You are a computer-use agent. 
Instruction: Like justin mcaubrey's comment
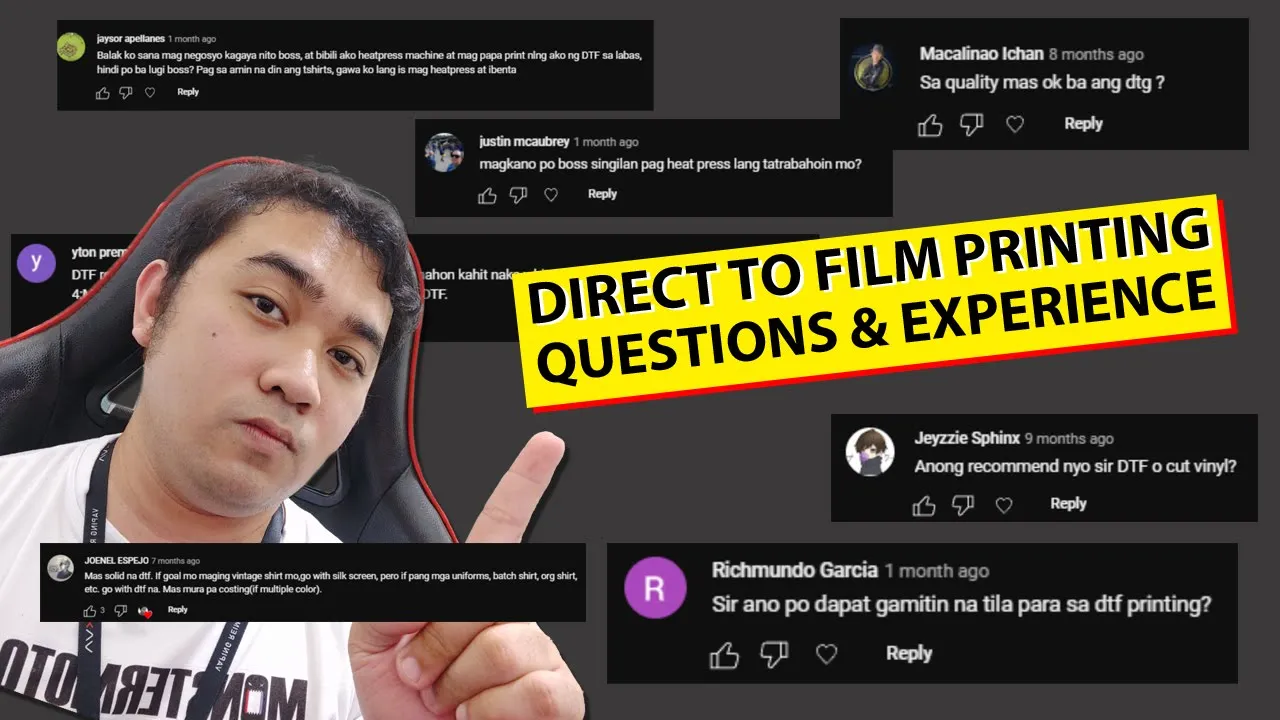487,195
